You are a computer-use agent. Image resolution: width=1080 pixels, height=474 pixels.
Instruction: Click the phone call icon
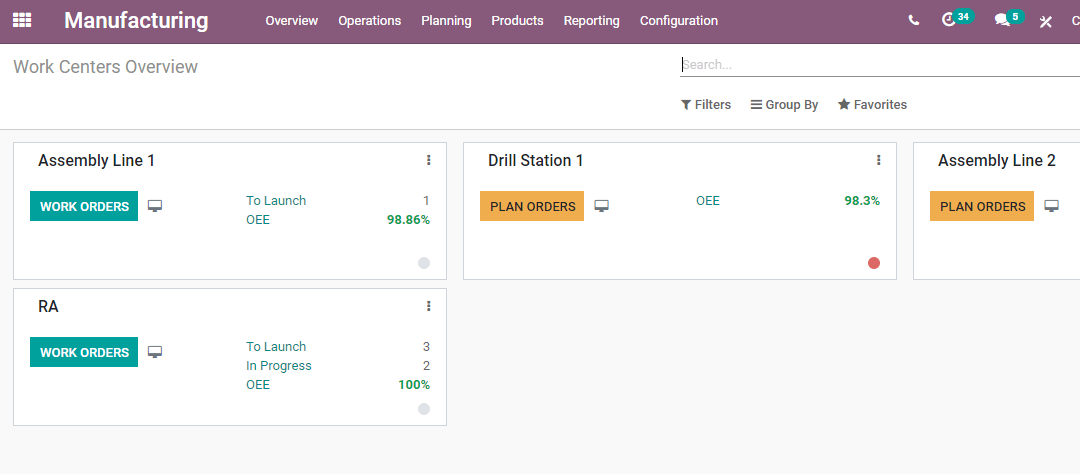913,20
